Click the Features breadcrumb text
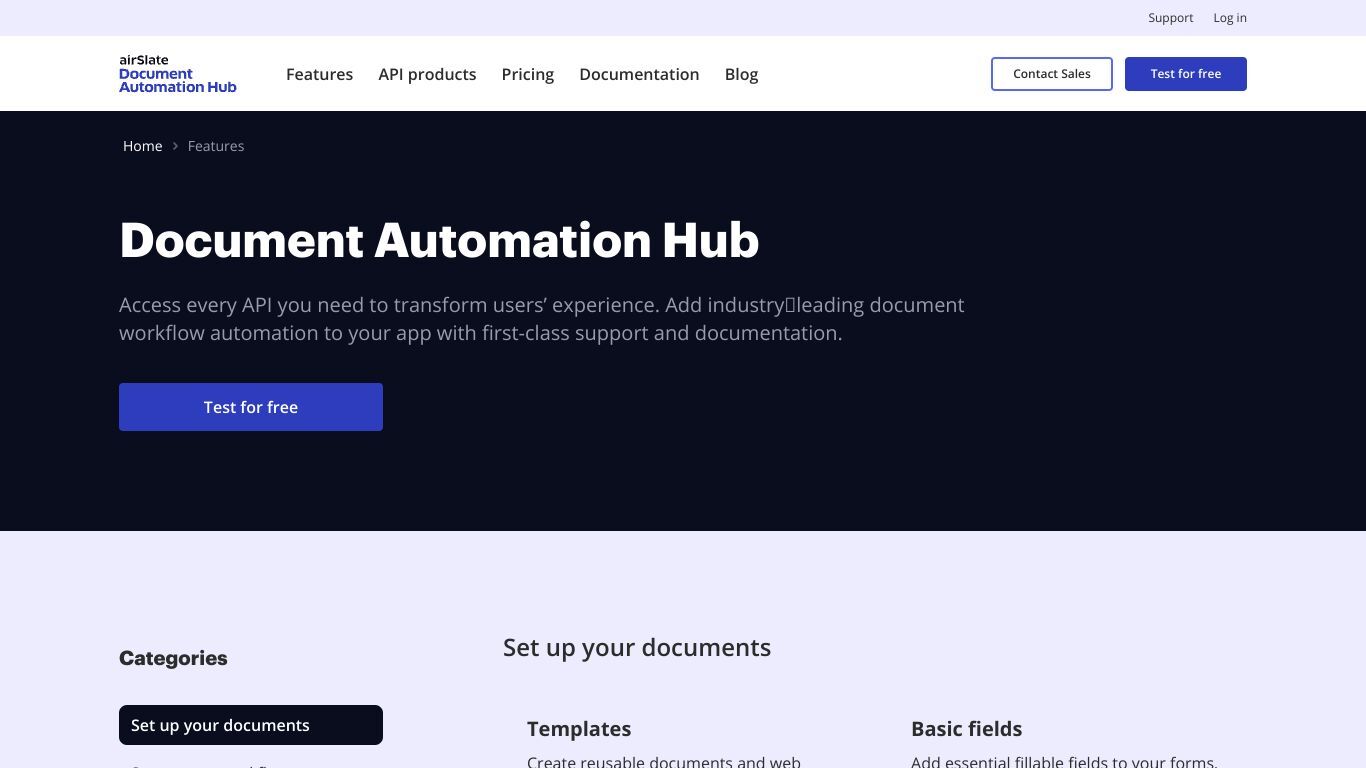 click(x=216, y=146)
